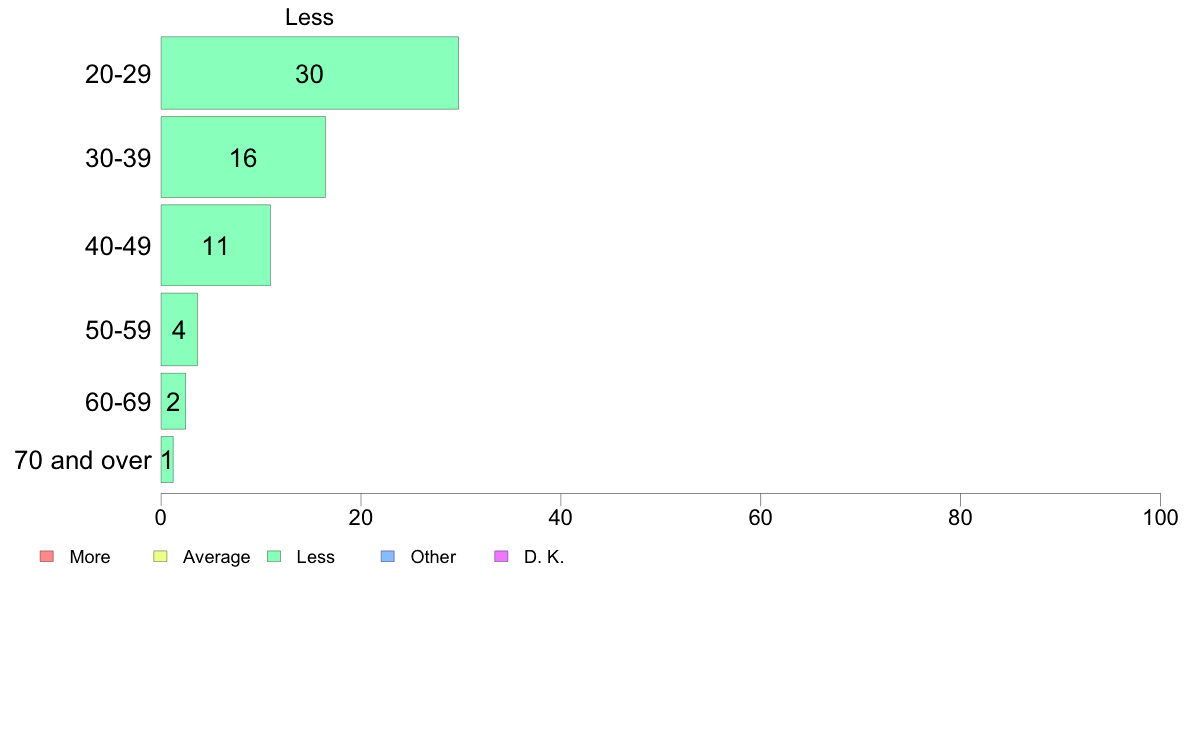The image size is (1188, 736).
Task: Click the green Less legend swatch
Action: [274, 556]
